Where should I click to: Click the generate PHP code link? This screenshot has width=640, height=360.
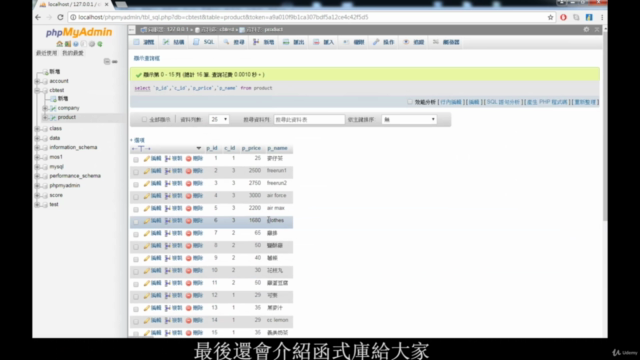point(547,102)
